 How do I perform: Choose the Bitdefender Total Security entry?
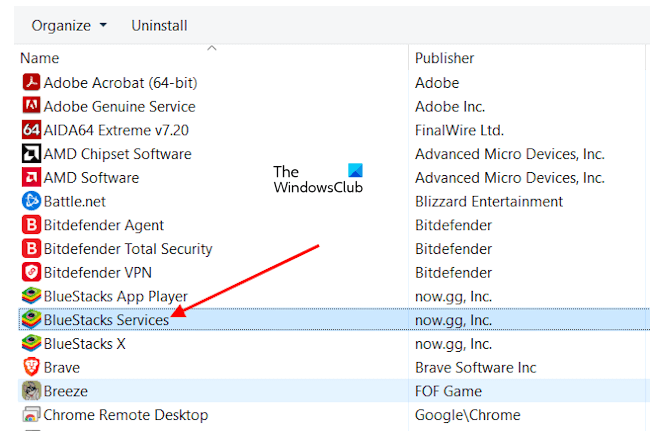click(x=128, y=249)
